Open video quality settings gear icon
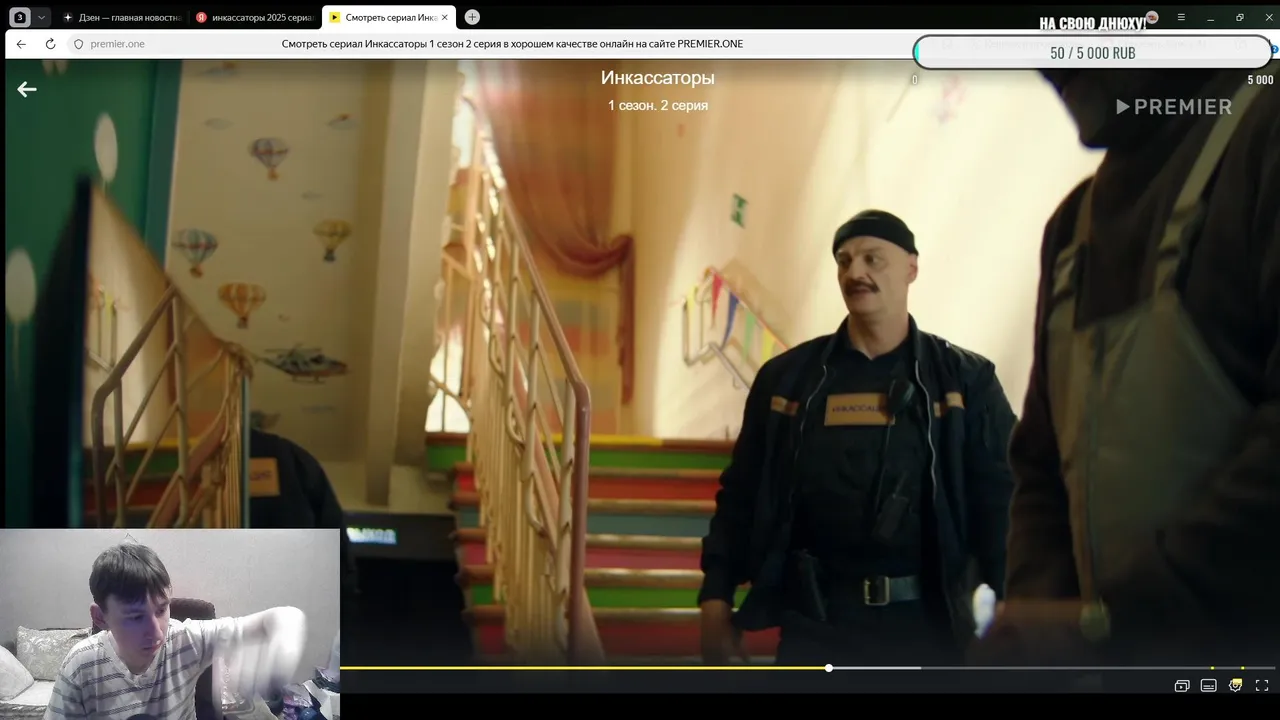 1235,685
